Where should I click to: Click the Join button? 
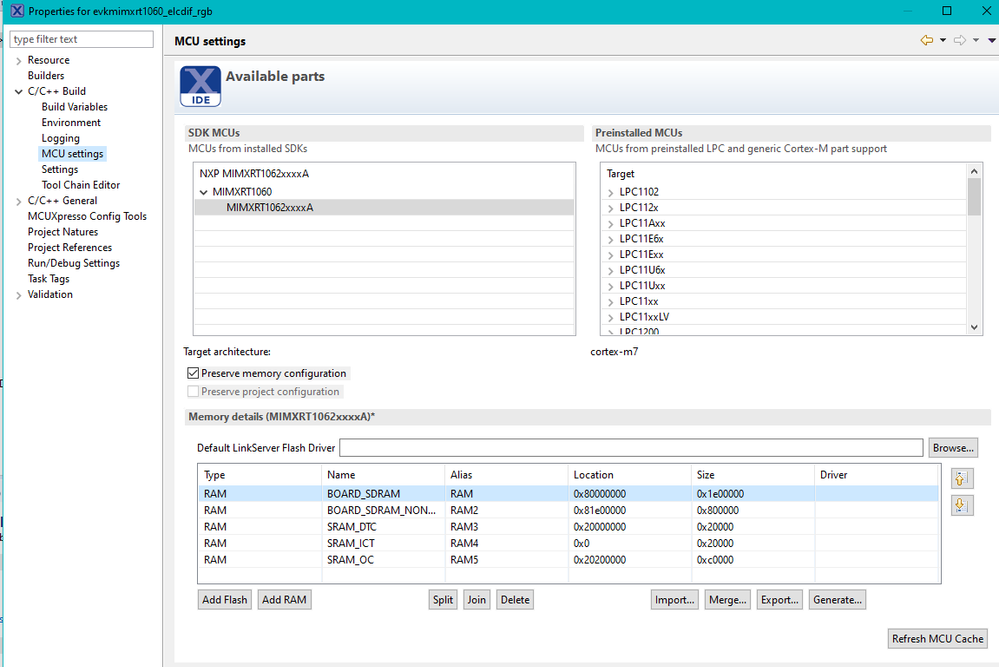coord(476,599)
